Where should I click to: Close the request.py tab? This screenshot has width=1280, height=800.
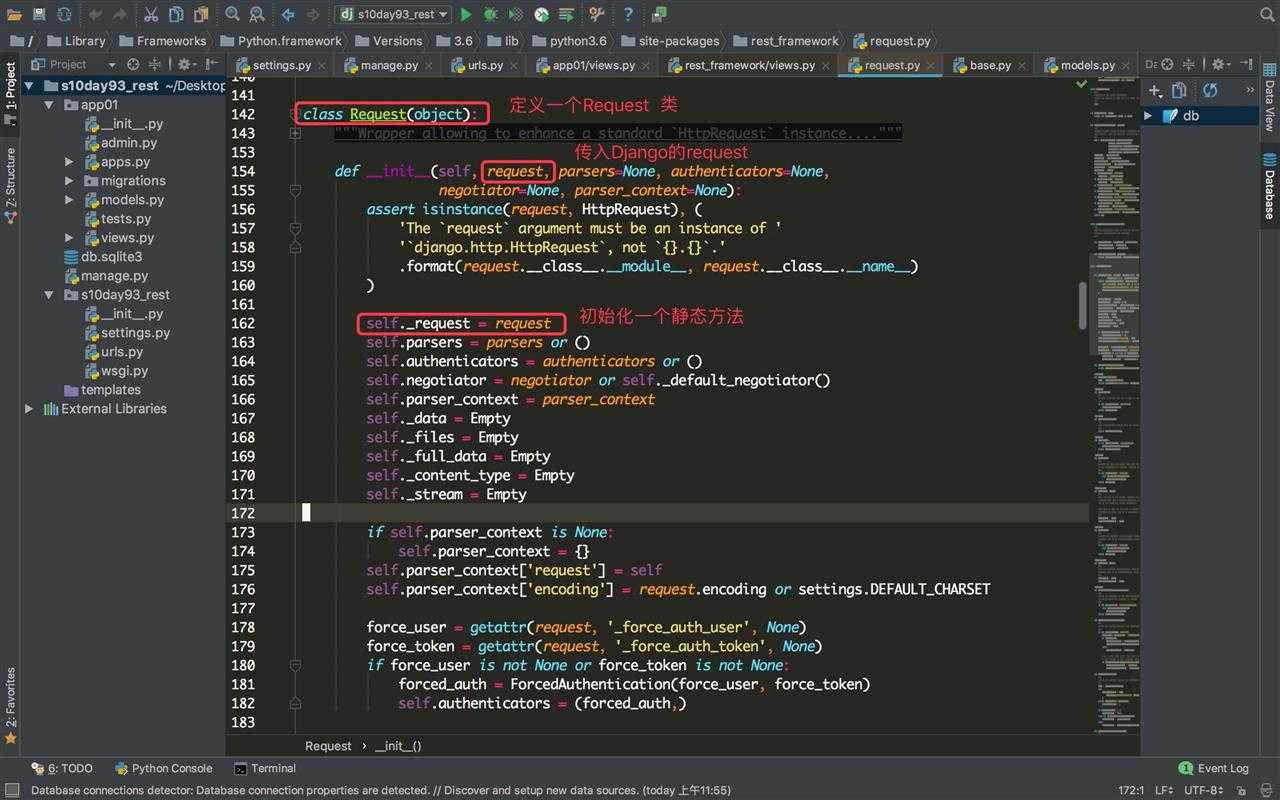[x=931, y=65]
